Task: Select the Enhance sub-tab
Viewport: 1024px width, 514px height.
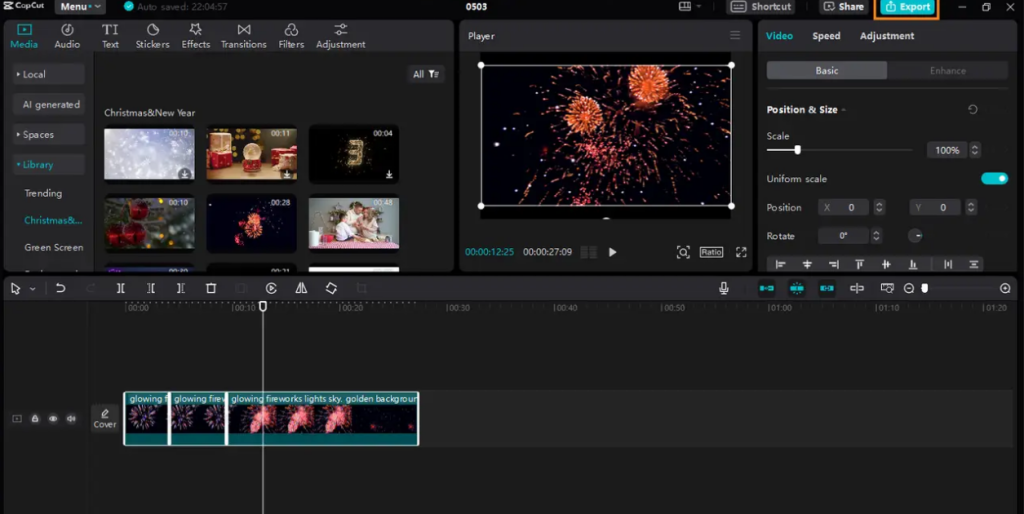Action: click(x=948, y=71)
